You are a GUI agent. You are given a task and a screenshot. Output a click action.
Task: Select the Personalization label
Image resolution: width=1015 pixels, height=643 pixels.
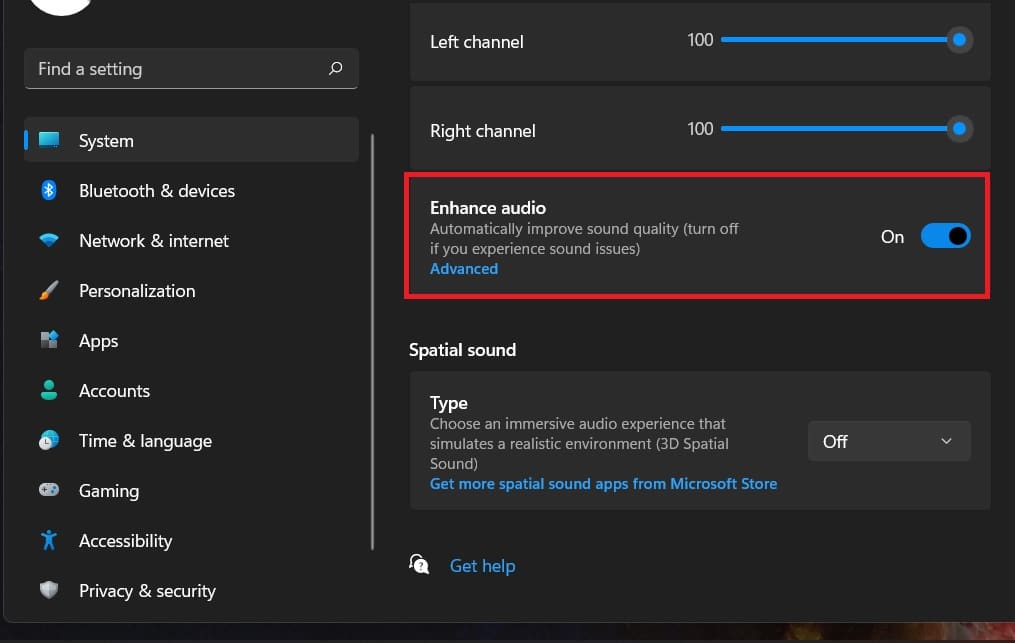(137, 291)
